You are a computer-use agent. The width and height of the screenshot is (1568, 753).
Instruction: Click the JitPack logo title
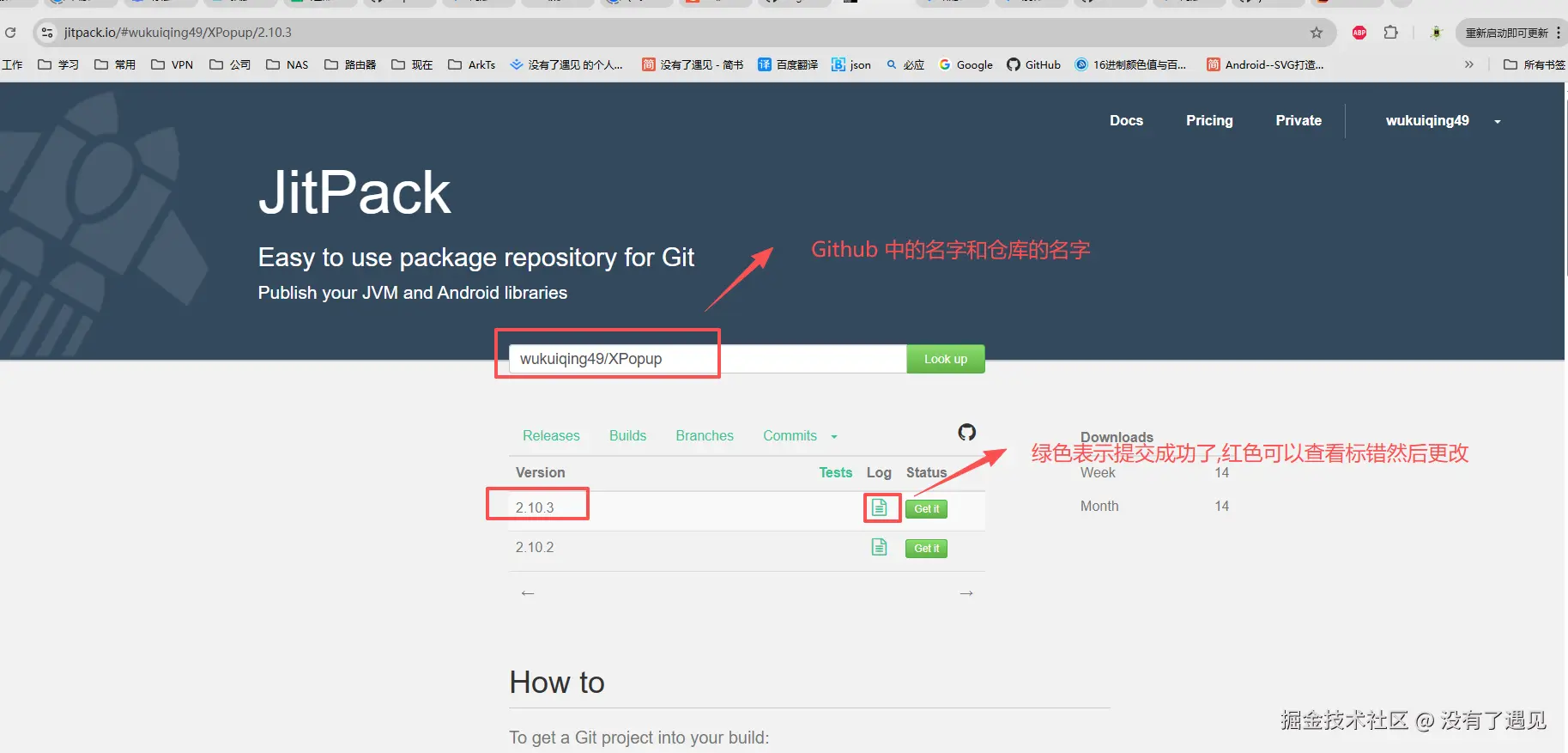(354, 192)
